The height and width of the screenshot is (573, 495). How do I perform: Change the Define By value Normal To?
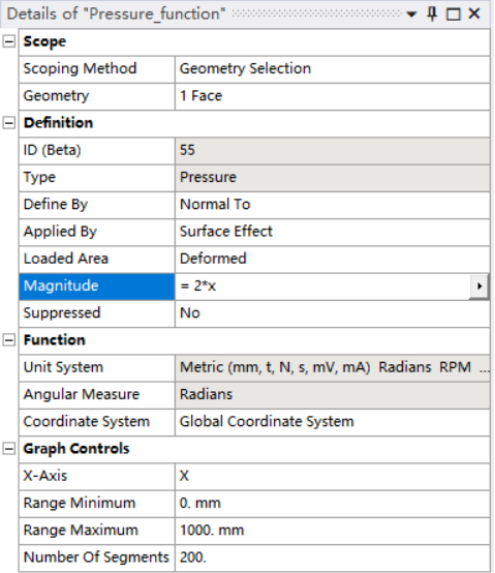332,204
